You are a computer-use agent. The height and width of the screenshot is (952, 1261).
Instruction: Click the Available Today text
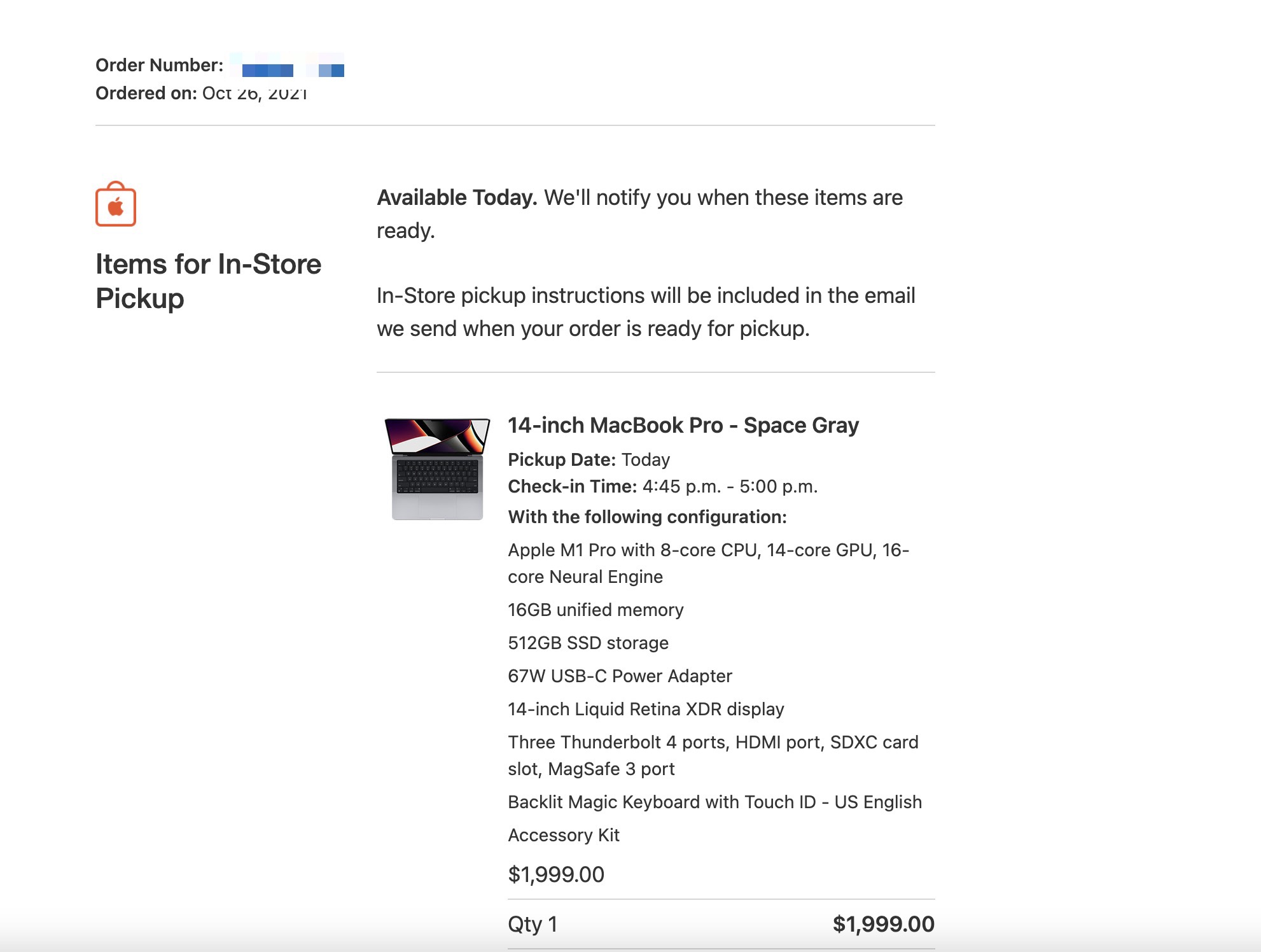pyautogui.click(x=457, y=198)
